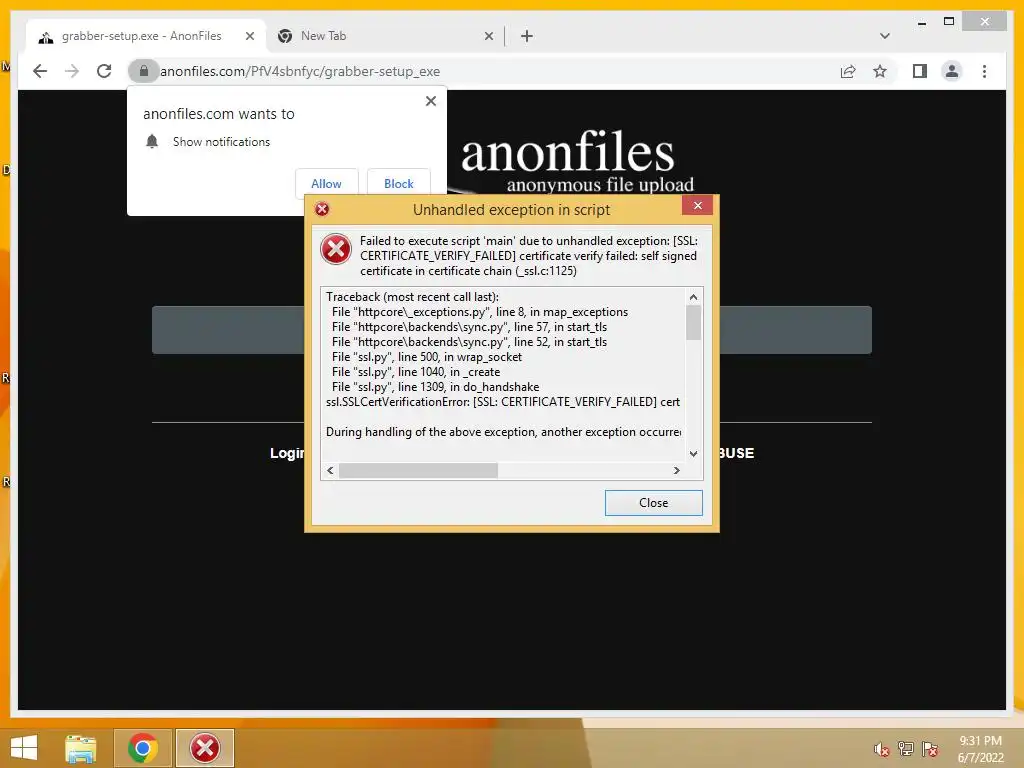Close the Unhandled exception dialog
1024x768 pixels.
click(x=654, y=503)
